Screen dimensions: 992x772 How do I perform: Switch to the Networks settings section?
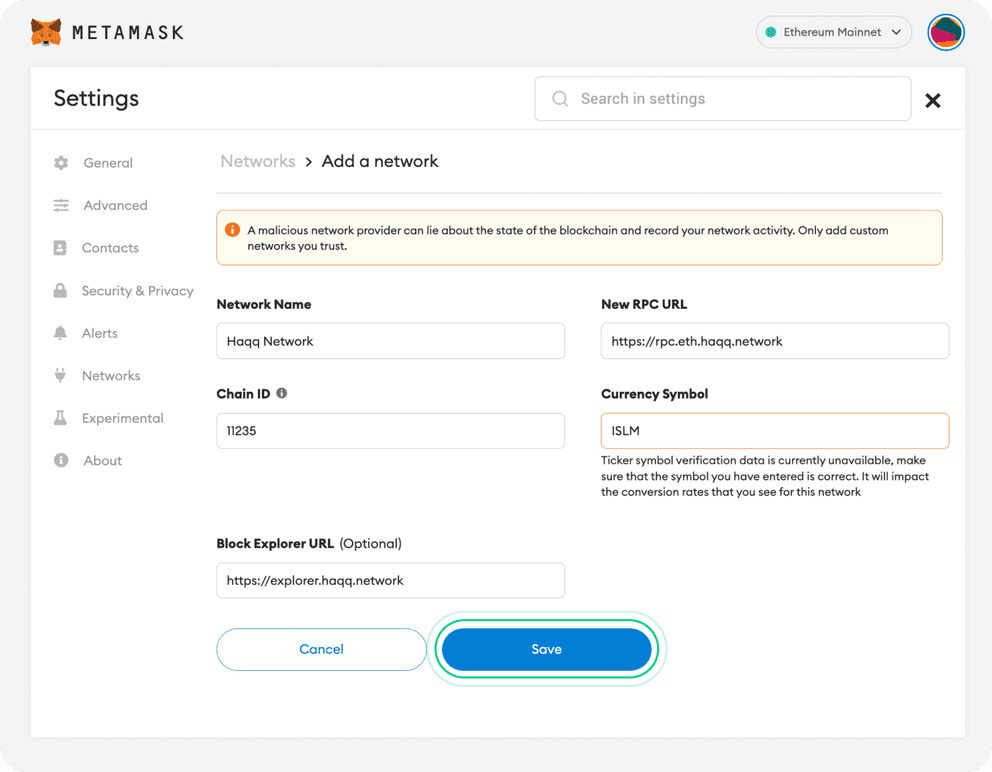pos(112,375)
